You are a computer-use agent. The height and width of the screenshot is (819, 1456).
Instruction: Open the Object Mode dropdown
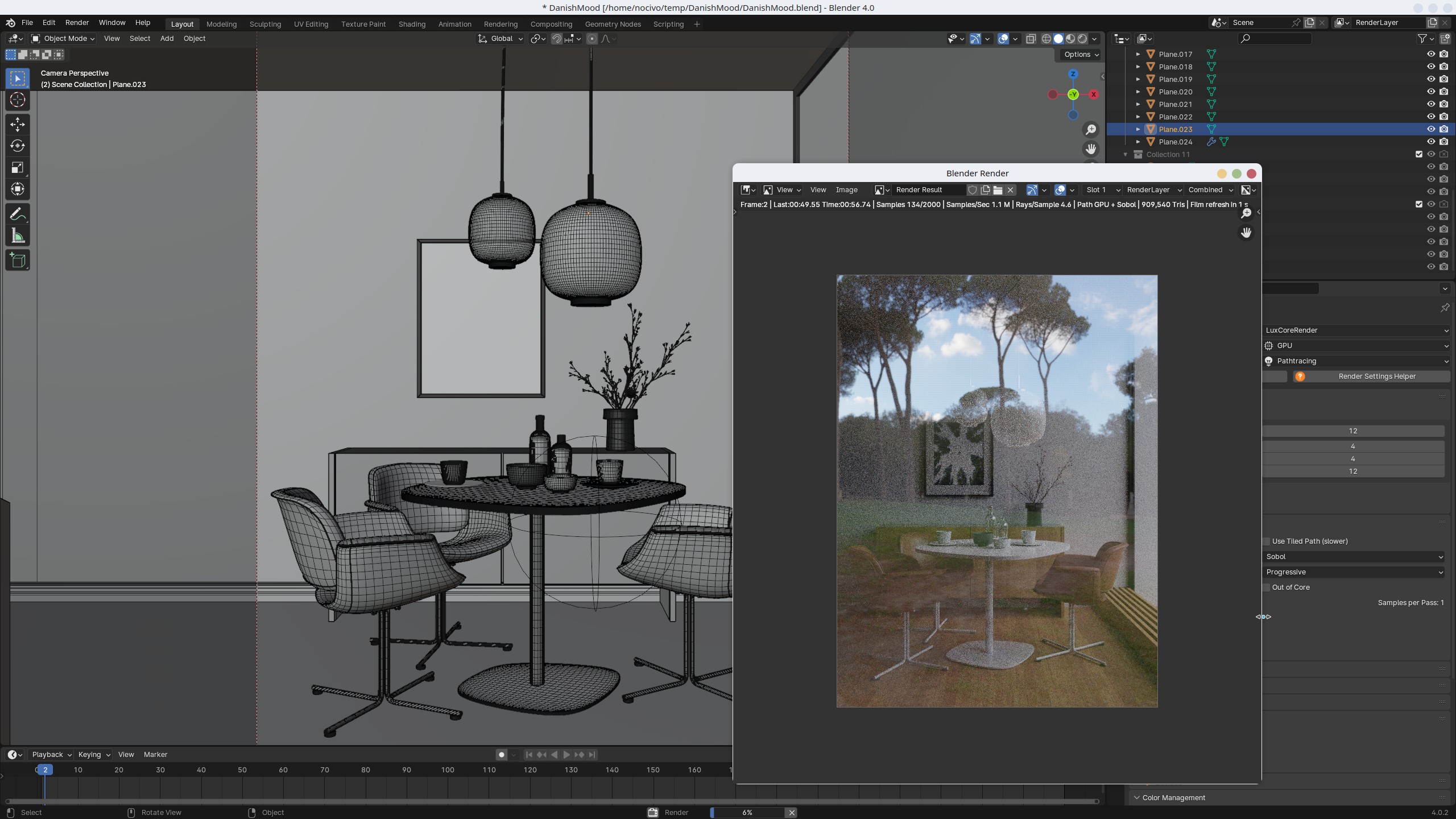pos(63,39)
